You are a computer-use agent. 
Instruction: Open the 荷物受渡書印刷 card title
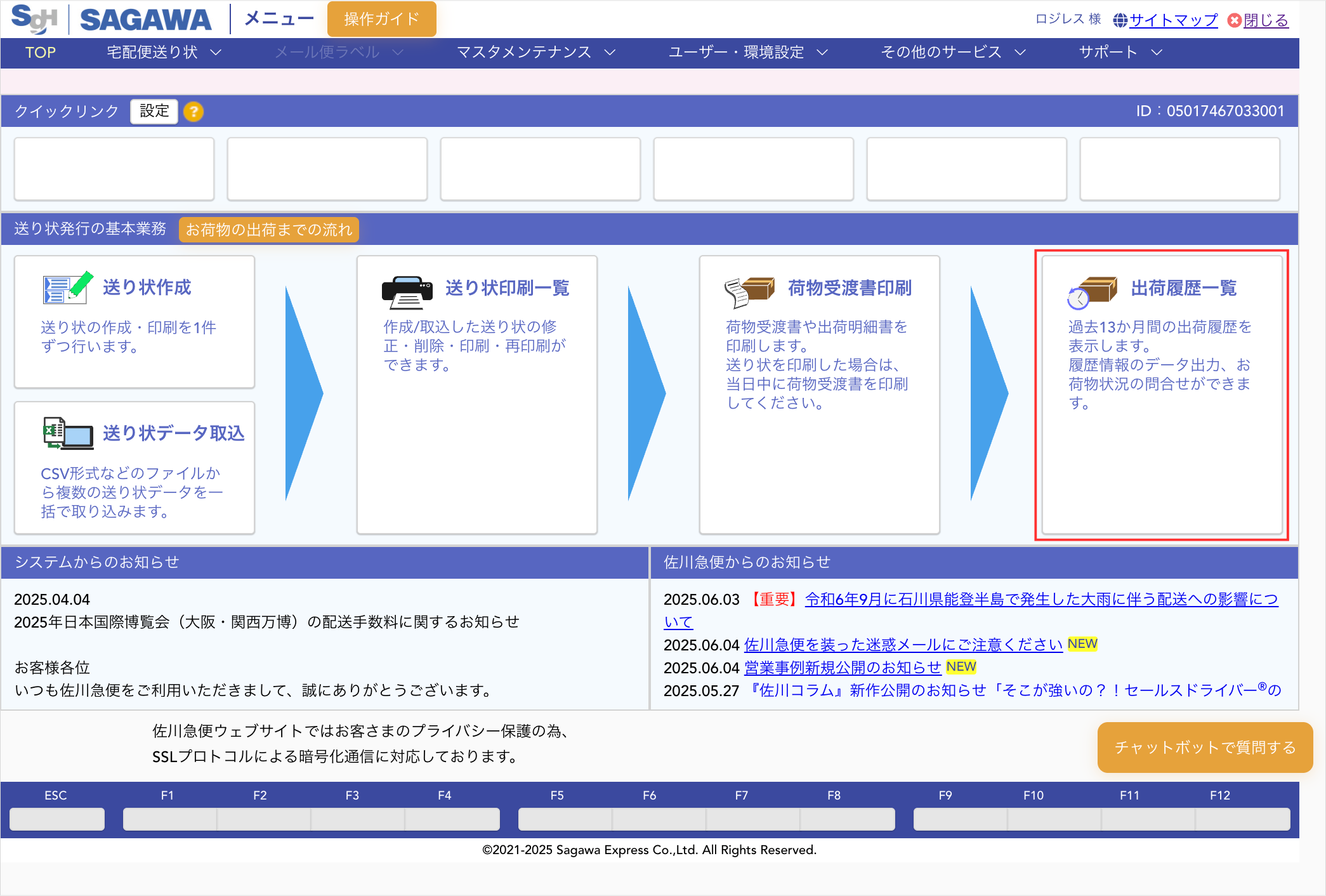coord(850,288)
